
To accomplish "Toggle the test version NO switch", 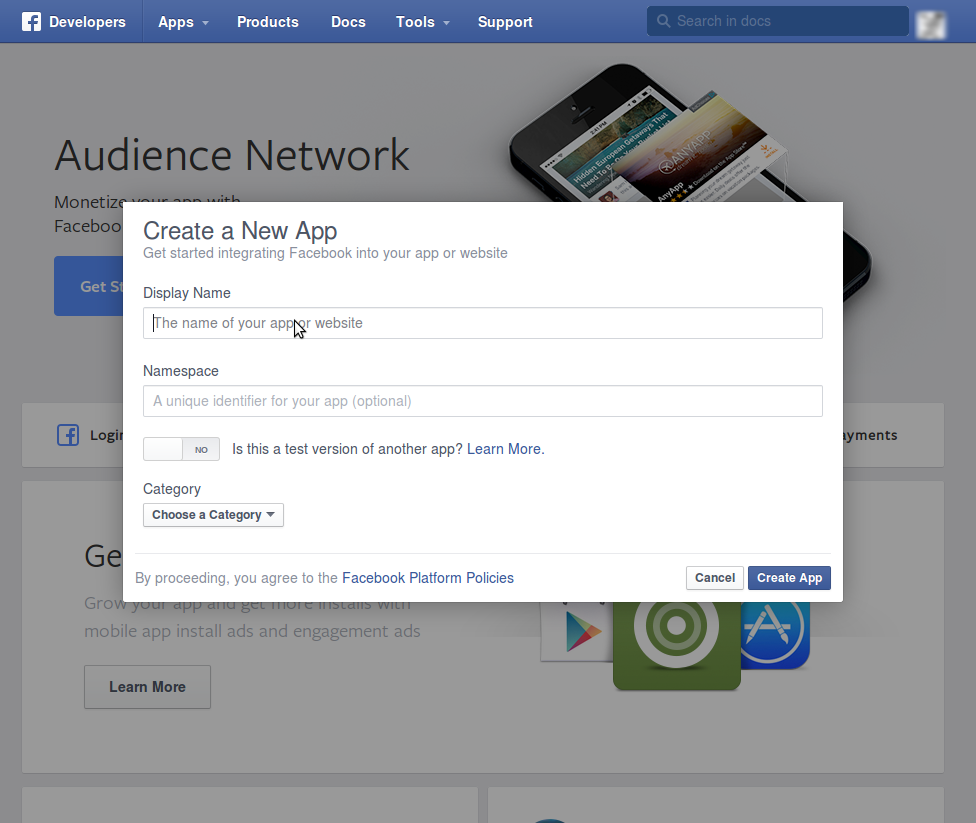I will (x=181, y=449).
